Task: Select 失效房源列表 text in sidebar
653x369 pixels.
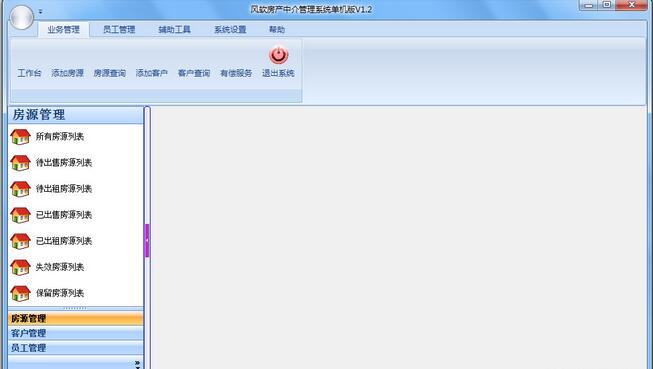Action: (x=60, y=267)
